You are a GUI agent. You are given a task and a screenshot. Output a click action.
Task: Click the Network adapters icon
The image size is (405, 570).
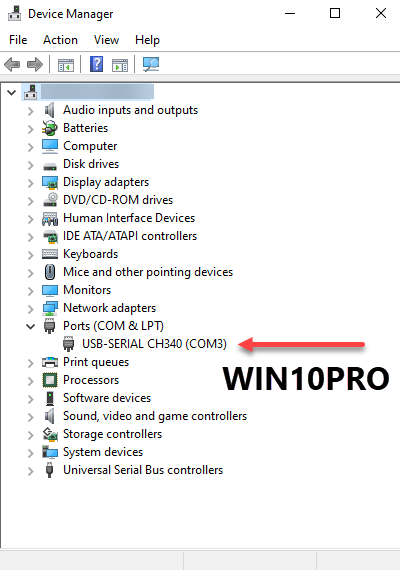[50, 308]
